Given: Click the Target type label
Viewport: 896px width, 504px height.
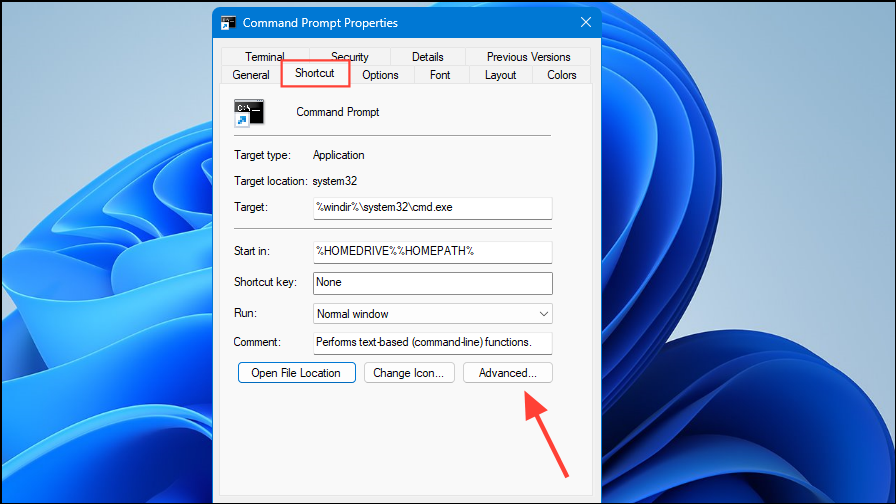Looking at the screenshot, I should pyautogui.click(x=262, y=155).
